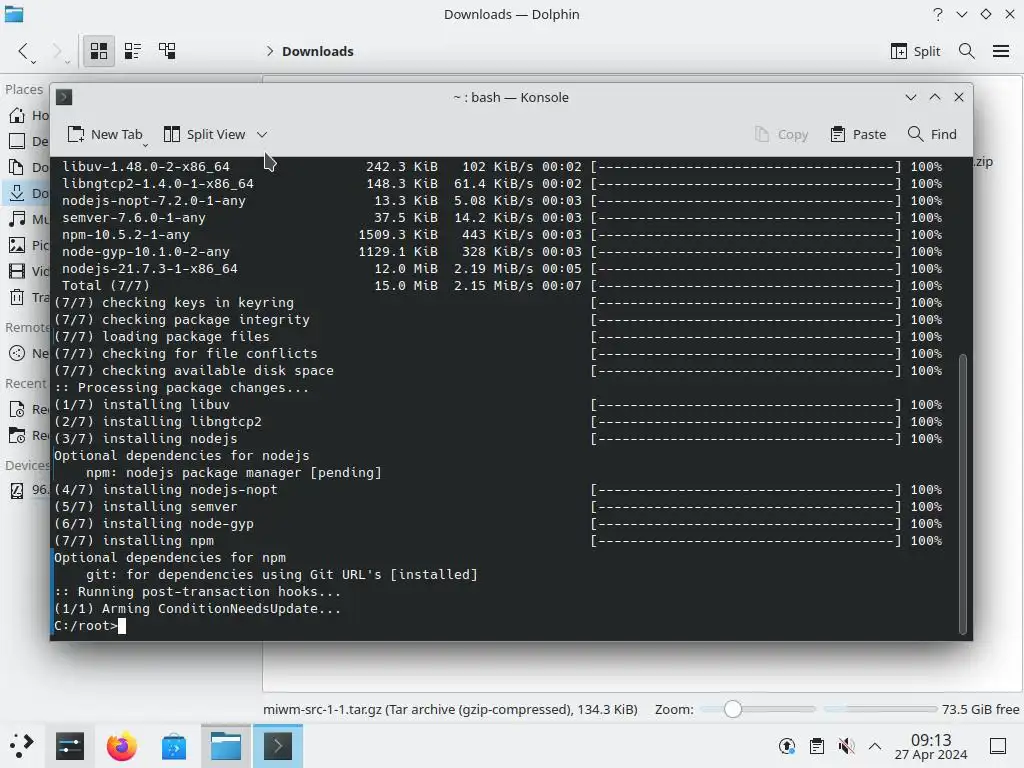Switch Dolphin to Icons view mode
The height and width of the screenshot is (768, 1024).
99,51
